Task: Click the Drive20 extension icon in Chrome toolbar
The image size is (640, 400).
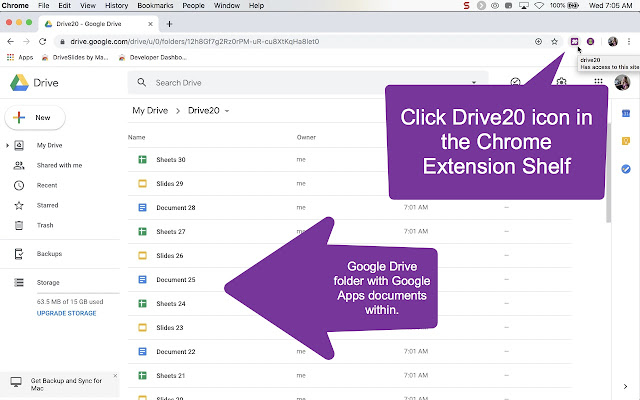Action: (x=574, y=41)
